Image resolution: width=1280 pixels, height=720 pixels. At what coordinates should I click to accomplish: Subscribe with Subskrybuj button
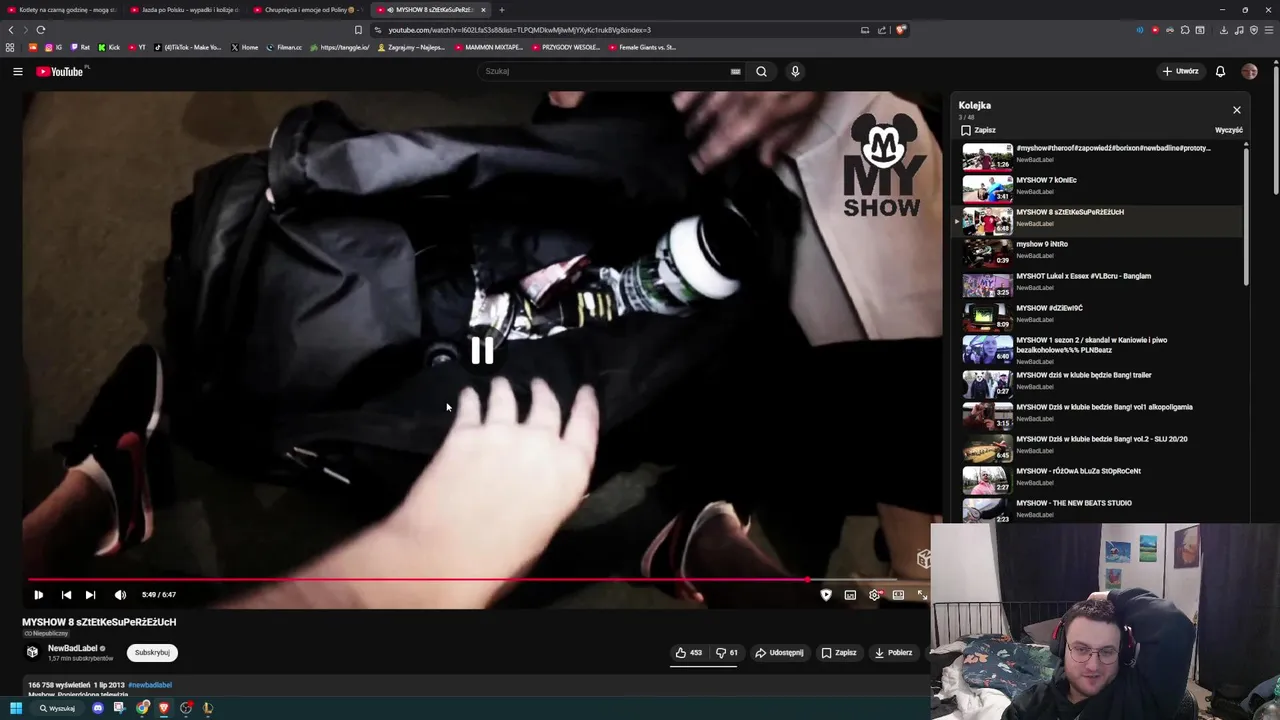click(152, 652)
